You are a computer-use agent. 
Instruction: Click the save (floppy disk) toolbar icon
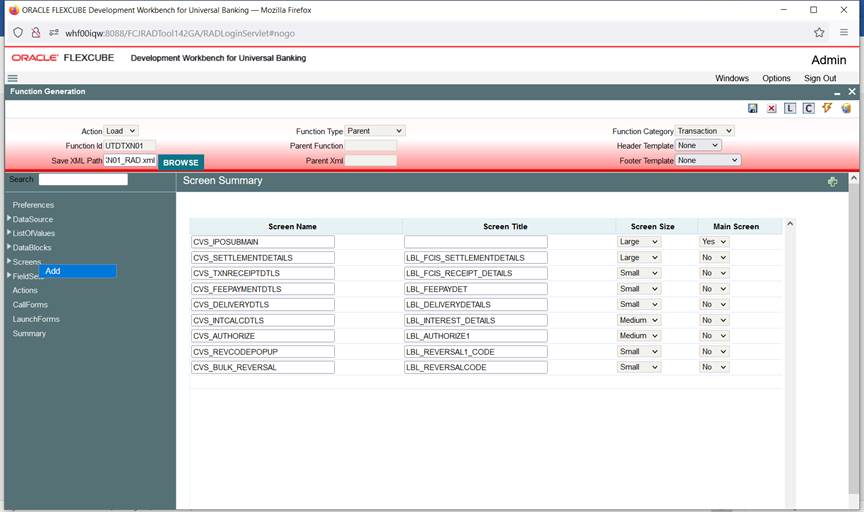point(752,108)
